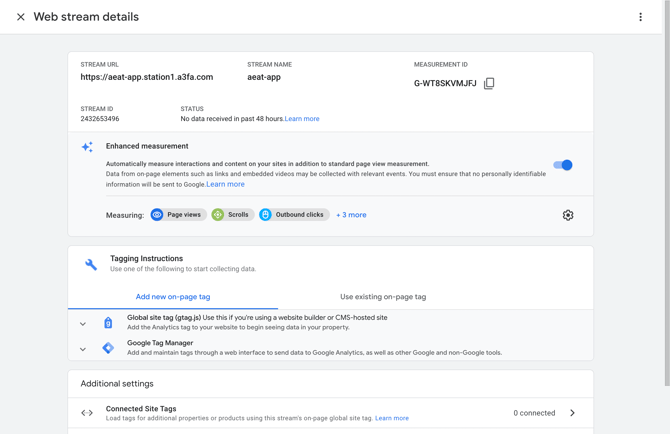This screenshot has height=434, width=670.
Task: Expand the Global site tag (gtag.js) section
Action: [x=83, y=324]
